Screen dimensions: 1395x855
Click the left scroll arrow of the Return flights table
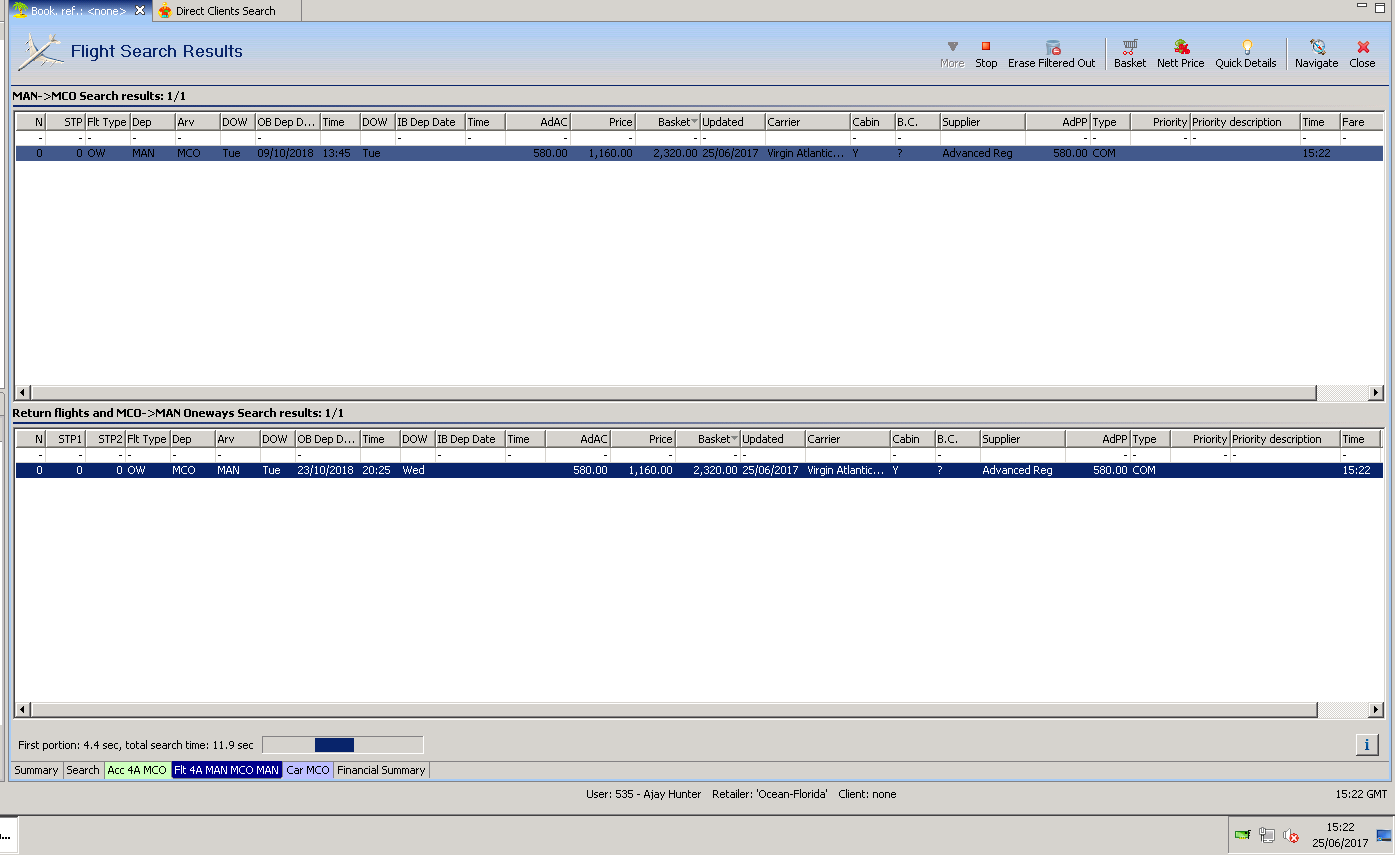point(23,710)
